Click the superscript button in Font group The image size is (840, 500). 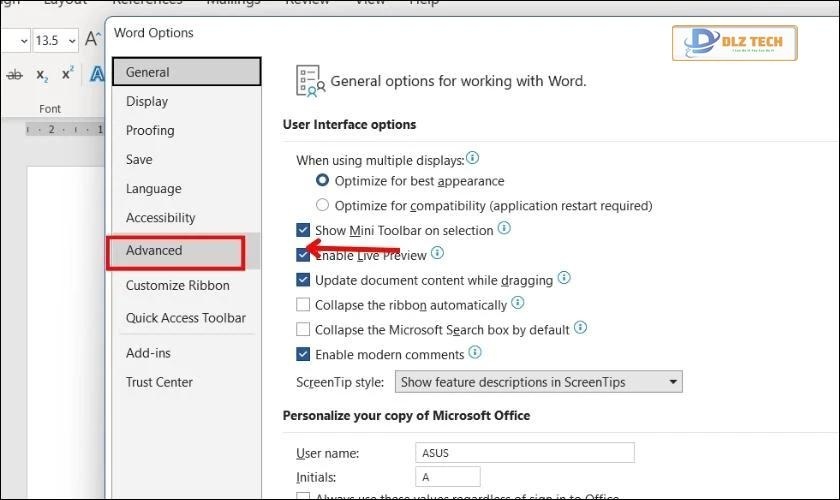68,75
